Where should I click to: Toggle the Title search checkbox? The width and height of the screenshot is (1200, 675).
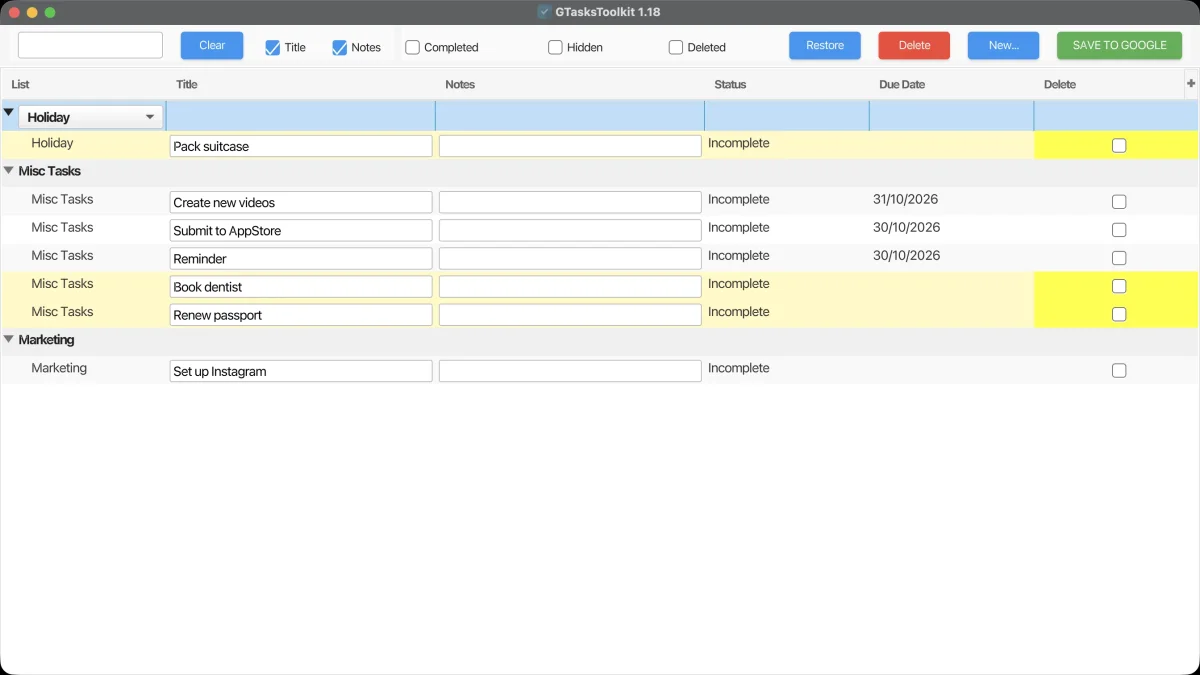(272, 47)
